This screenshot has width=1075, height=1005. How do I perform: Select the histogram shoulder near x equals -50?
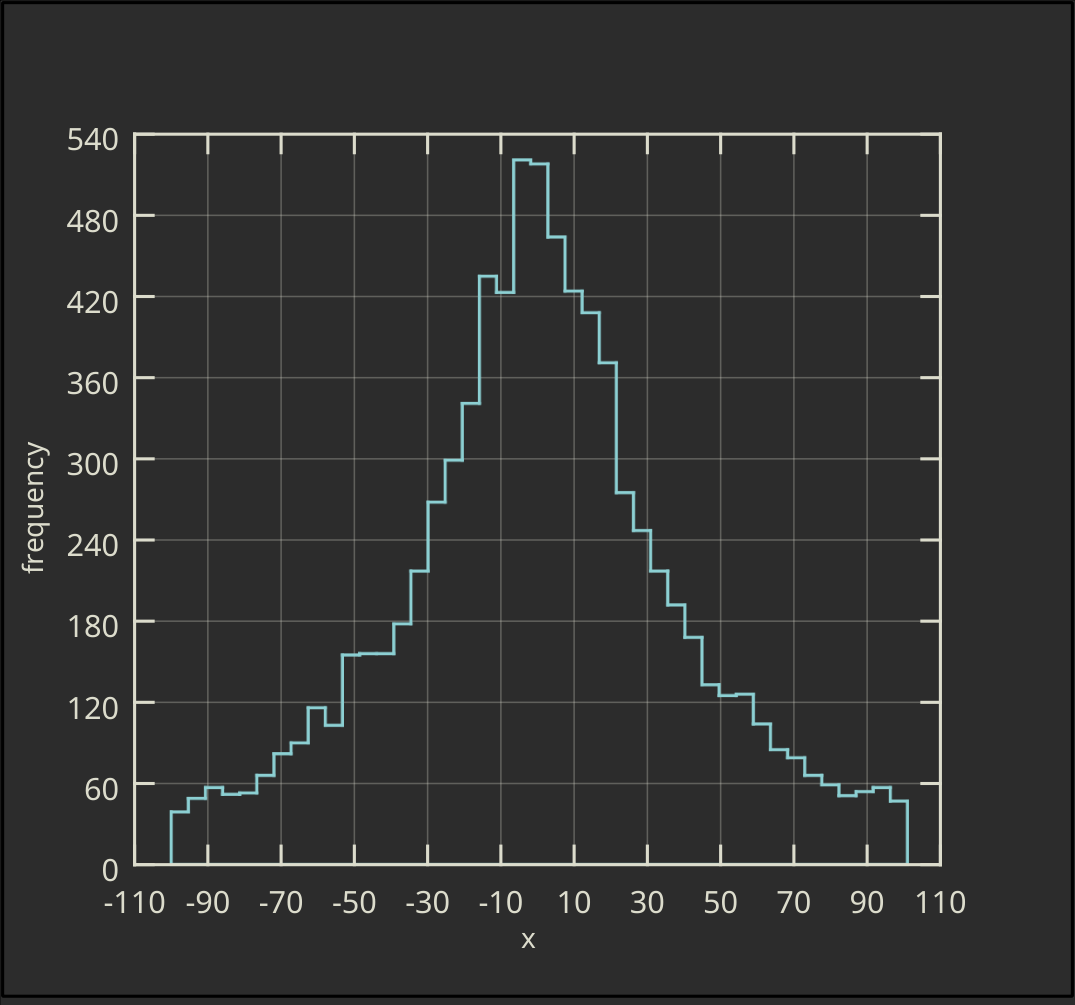pyautogui.click(x=355, y=655)
